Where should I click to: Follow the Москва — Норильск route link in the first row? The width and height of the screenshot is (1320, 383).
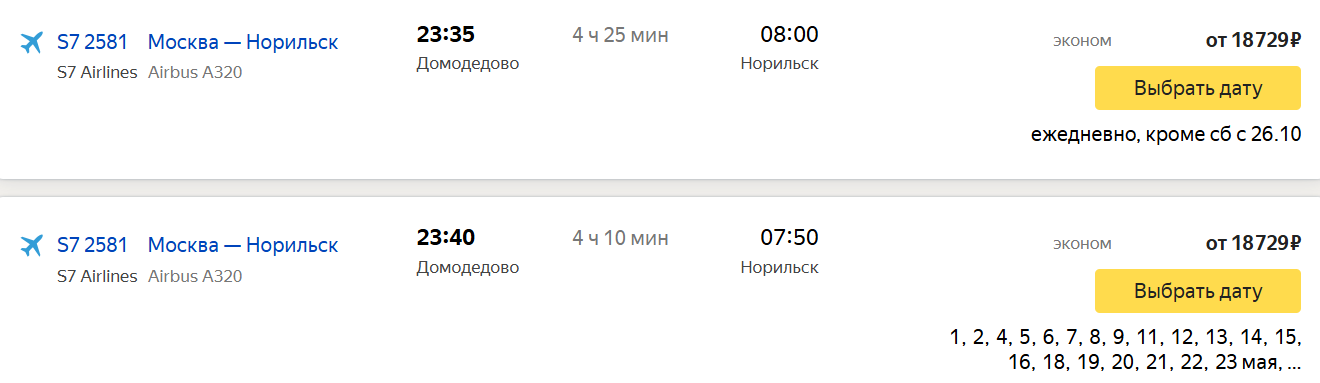coord(243,42)
